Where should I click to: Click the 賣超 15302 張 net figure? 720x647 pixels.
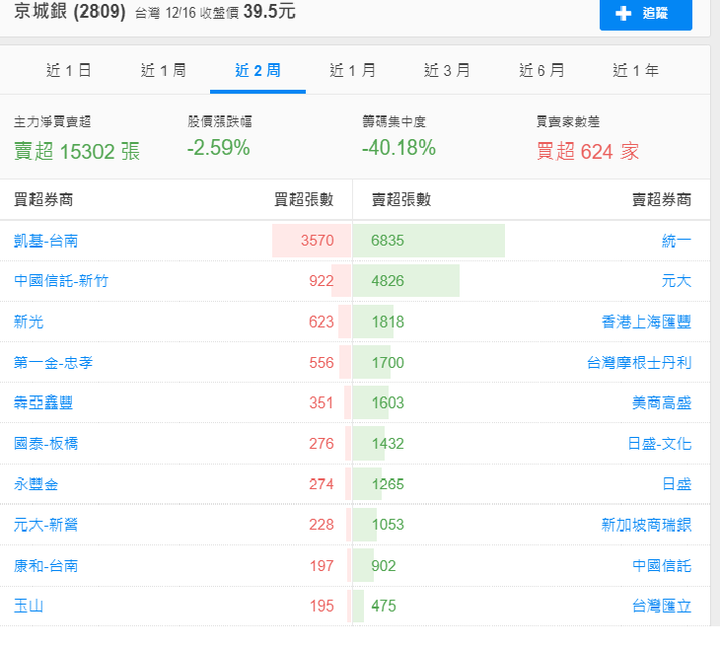tap(77, 151)
